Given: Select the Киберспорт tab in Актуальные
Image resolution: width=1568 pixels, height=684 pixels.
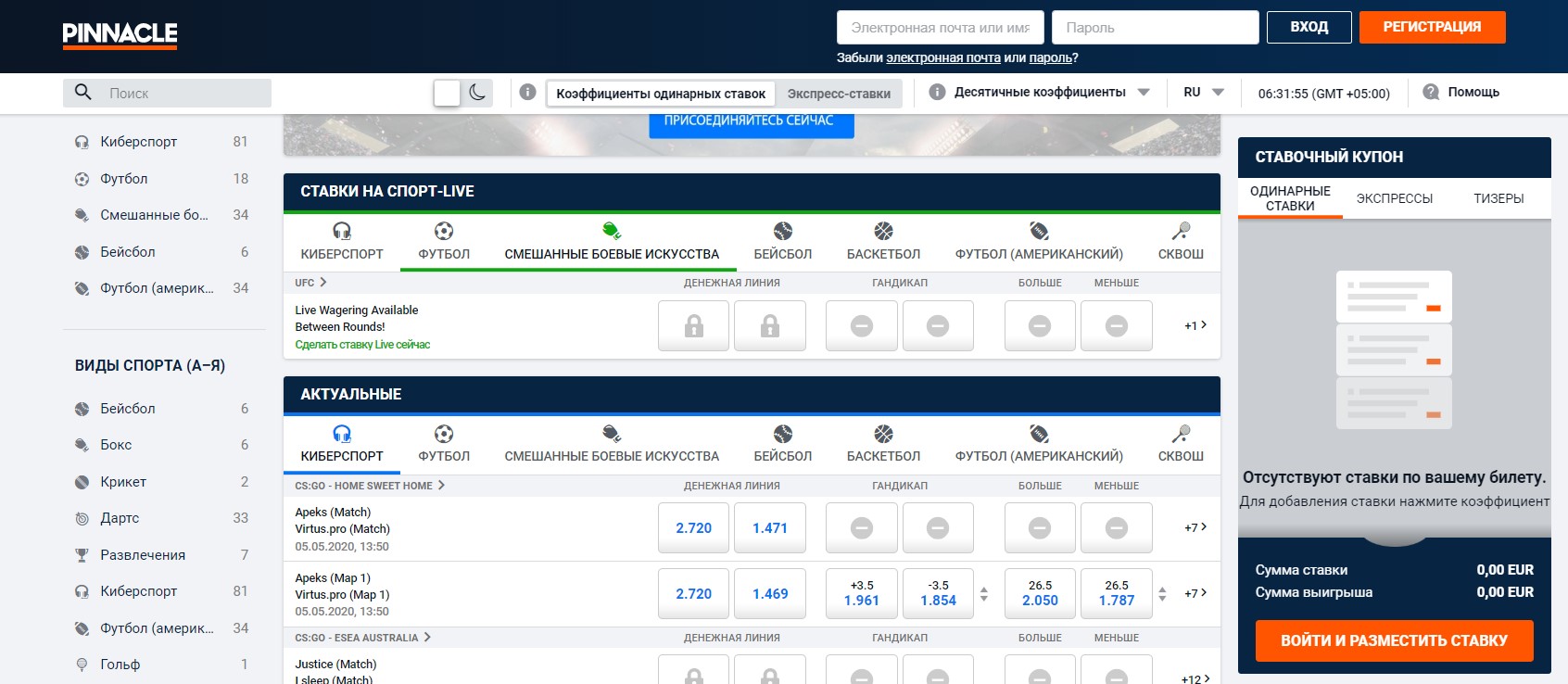Looking at the screenshot, I should [342, 444].
